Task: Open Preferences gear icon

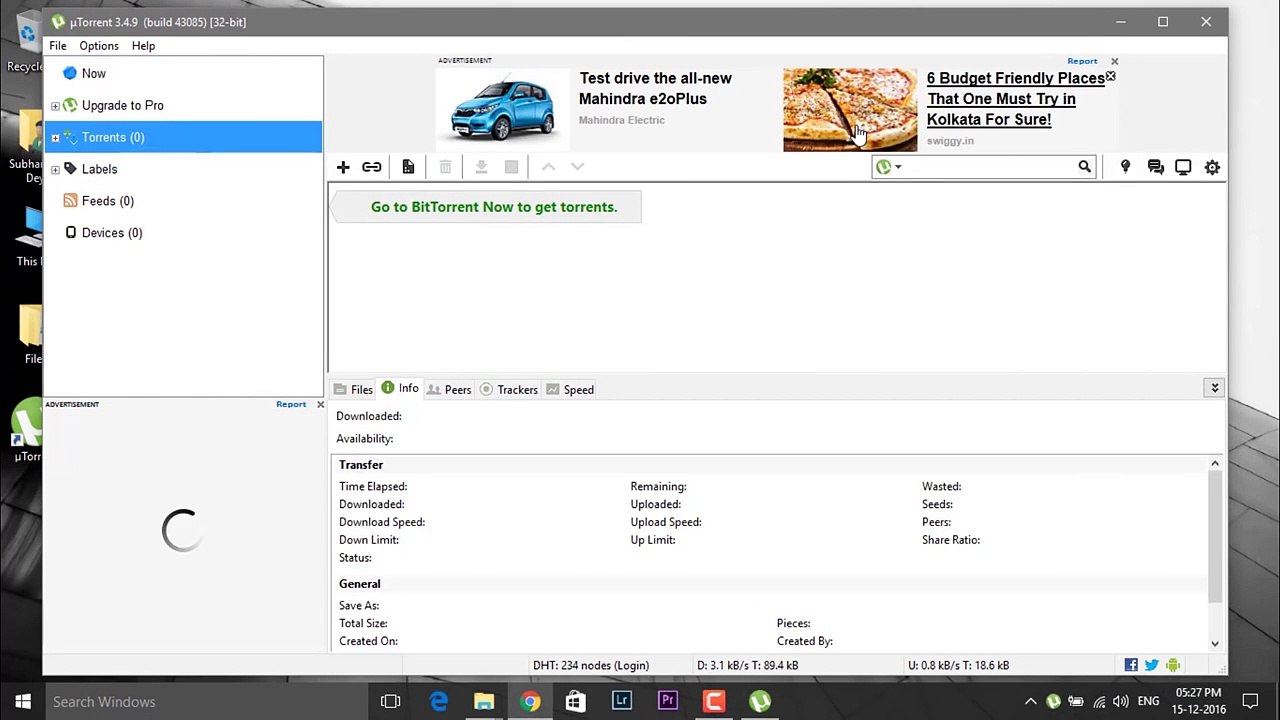Action: (x=1212, y=167)
